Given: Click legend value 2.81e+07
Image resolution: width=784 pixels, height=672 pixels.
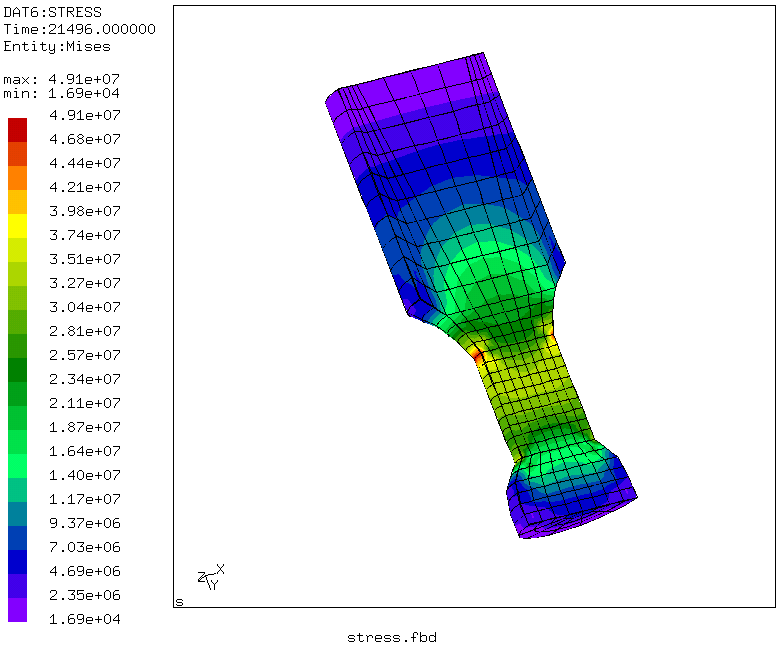Looking at the screenshot, I should (85, 331).
